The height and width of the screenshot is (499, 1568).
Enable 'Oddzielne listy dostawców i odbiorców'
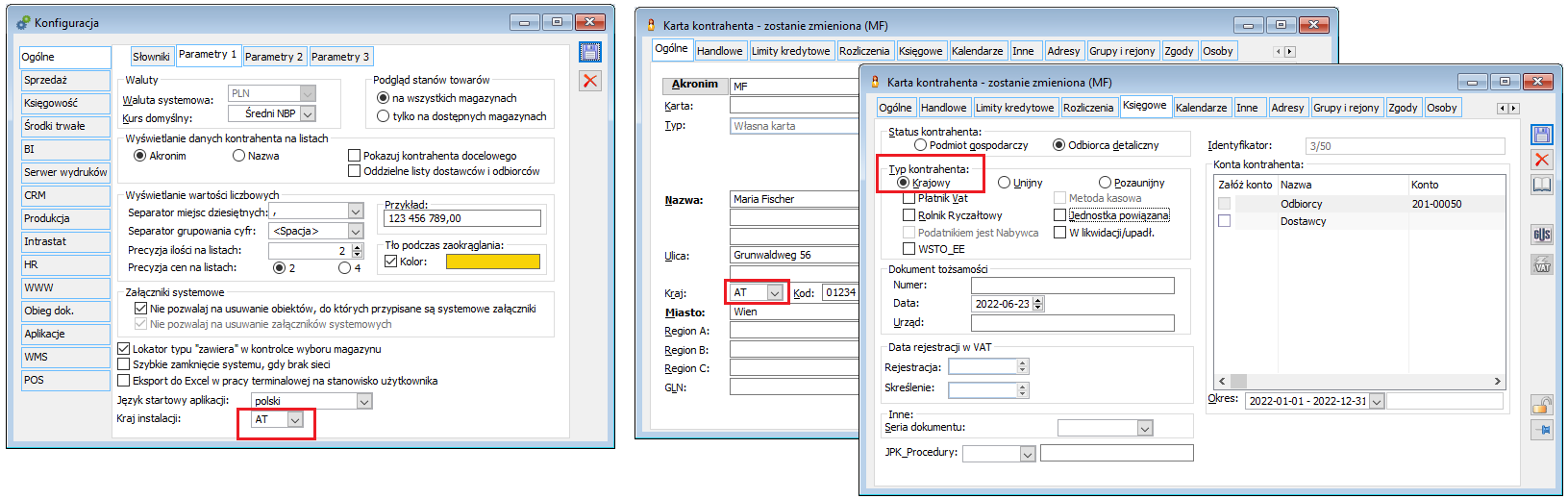coord(354,171)
